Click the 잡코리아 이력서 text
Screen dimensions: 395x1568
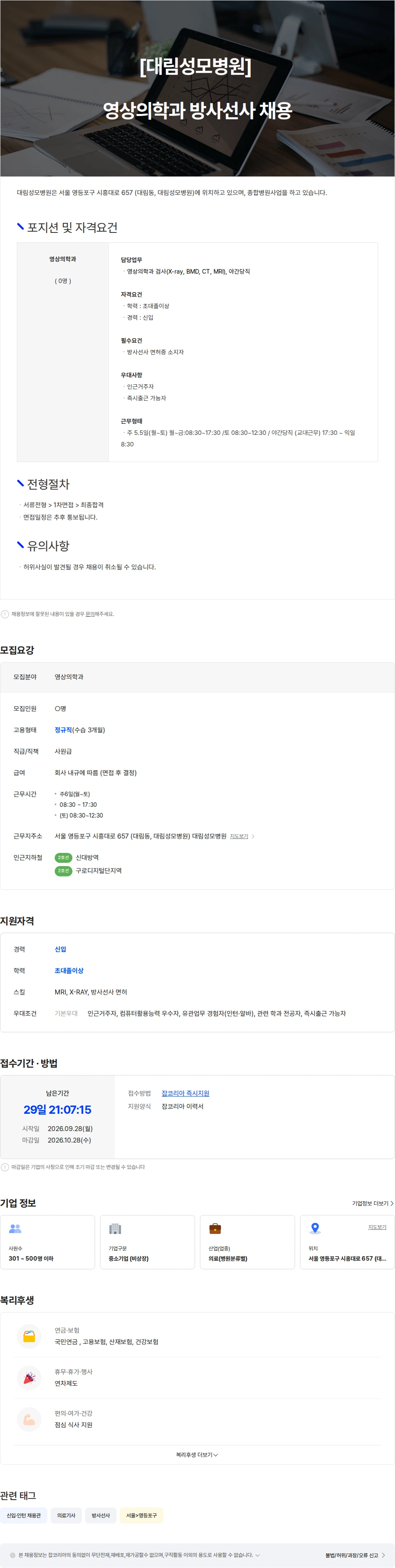pos(183,1107)
